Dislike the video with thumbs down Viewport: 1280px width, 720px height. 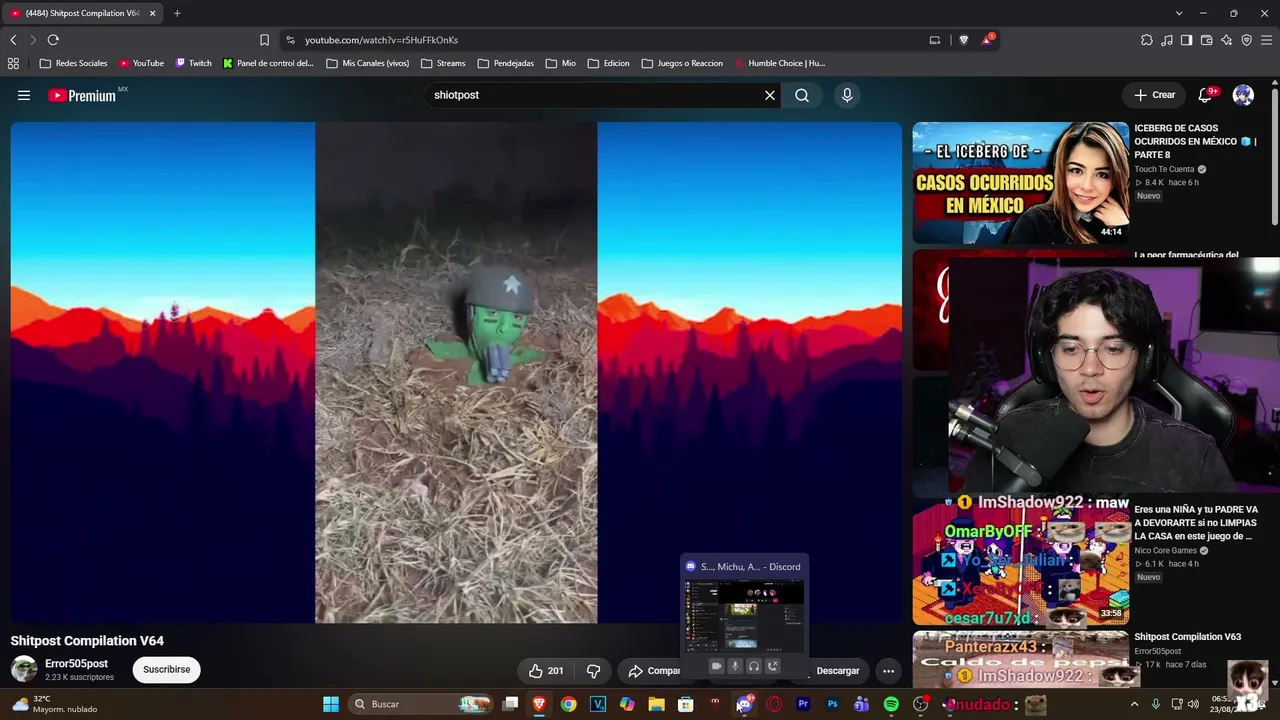(x=593, y=671)
